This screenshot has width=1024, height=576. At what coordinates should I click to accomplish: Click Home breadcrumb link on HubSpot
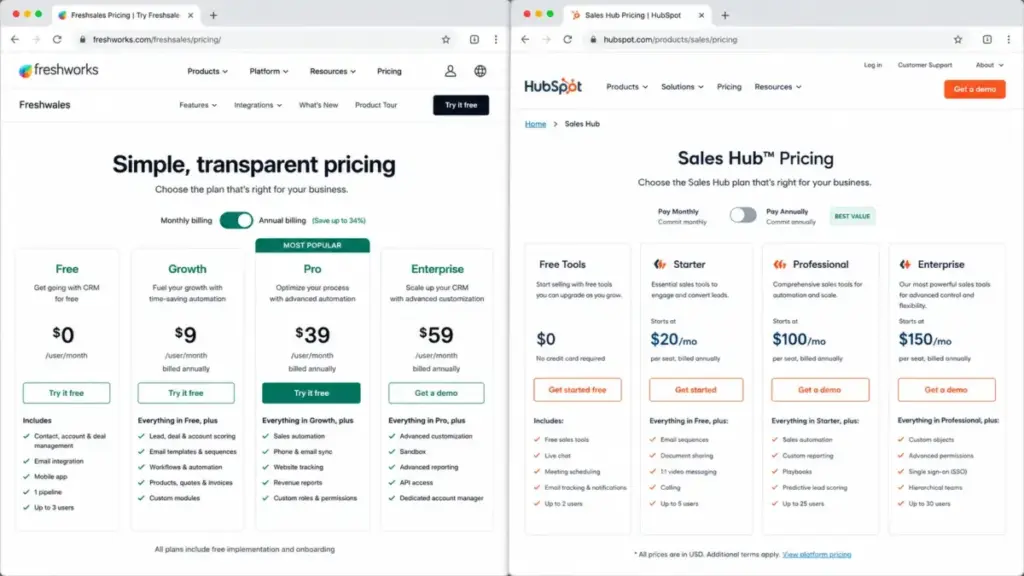pos(536,124)
